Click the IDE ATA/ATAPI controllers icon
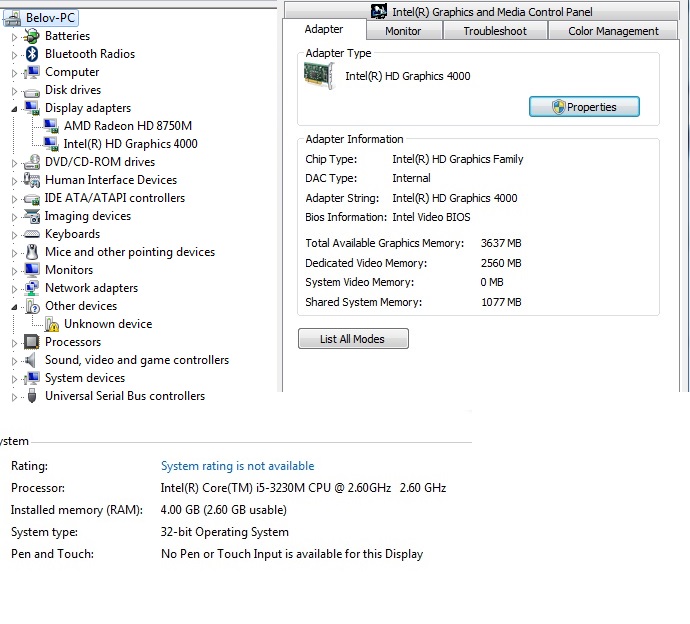 coord(32,199)
